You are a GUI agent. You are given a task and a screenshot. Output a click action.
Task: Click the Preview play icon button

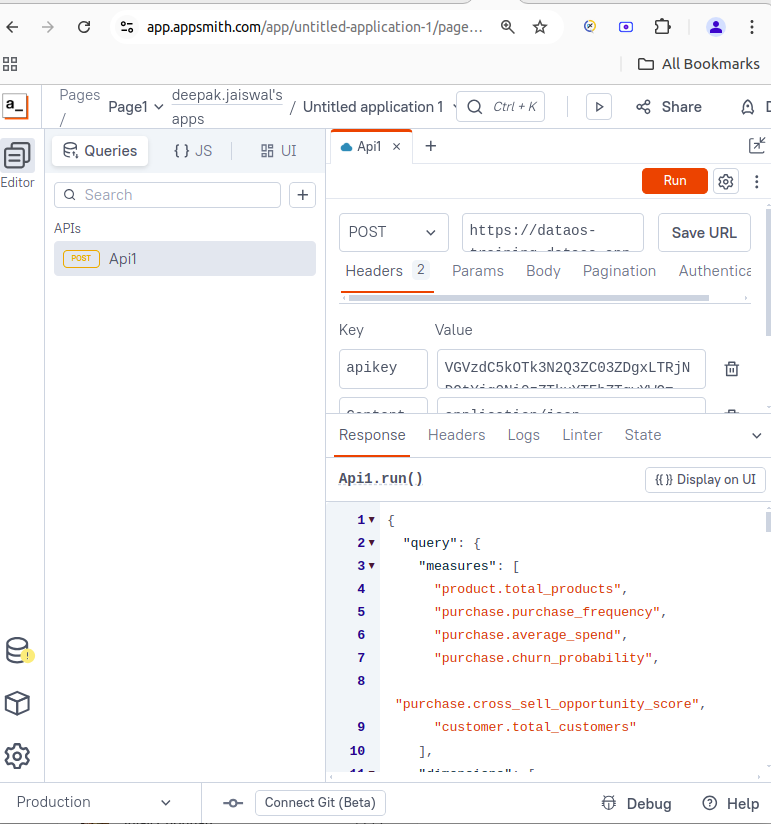599,107
